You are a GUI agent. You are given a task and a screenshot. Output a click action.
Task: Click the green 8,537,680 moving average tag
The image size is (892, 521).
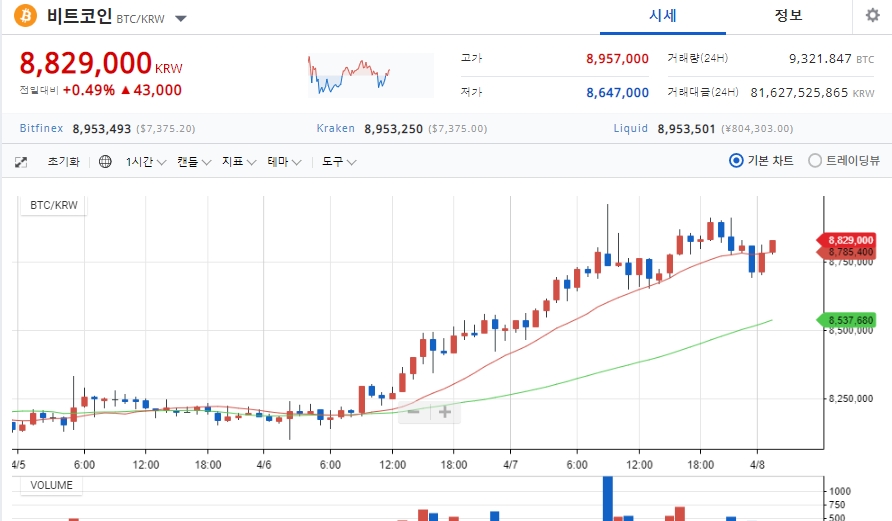pos(846,320)
